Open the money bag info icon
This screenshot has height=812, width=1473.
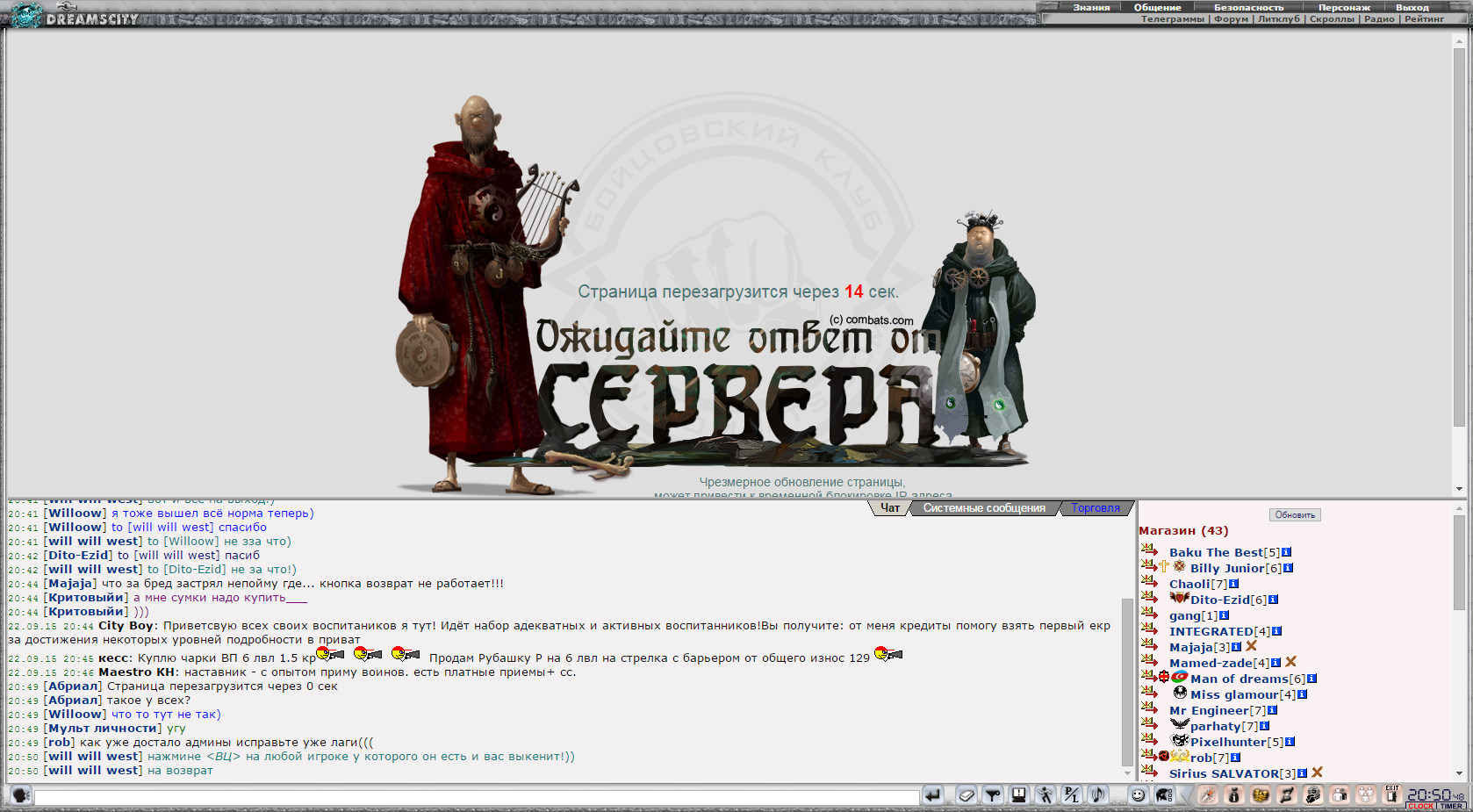tap(1234, 795)
